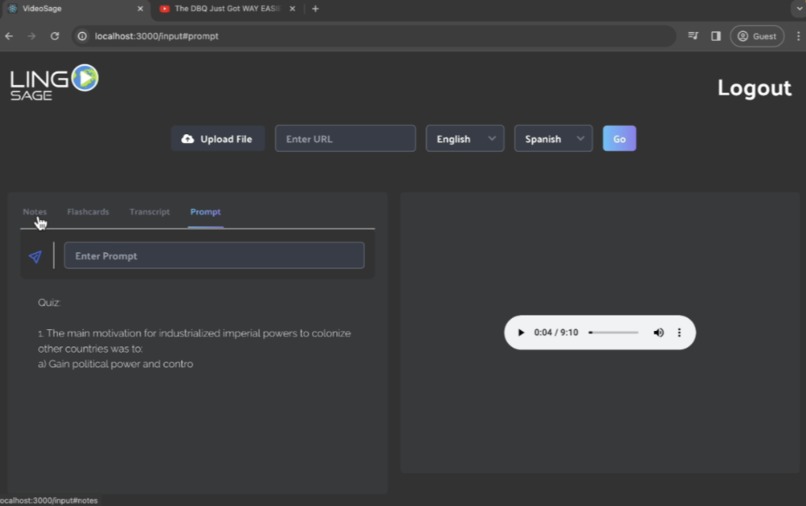Image resolution: width=806 pixels, height=506 pixels.
Task: Open the Guest profile button
Action: (x=757, y=36)
